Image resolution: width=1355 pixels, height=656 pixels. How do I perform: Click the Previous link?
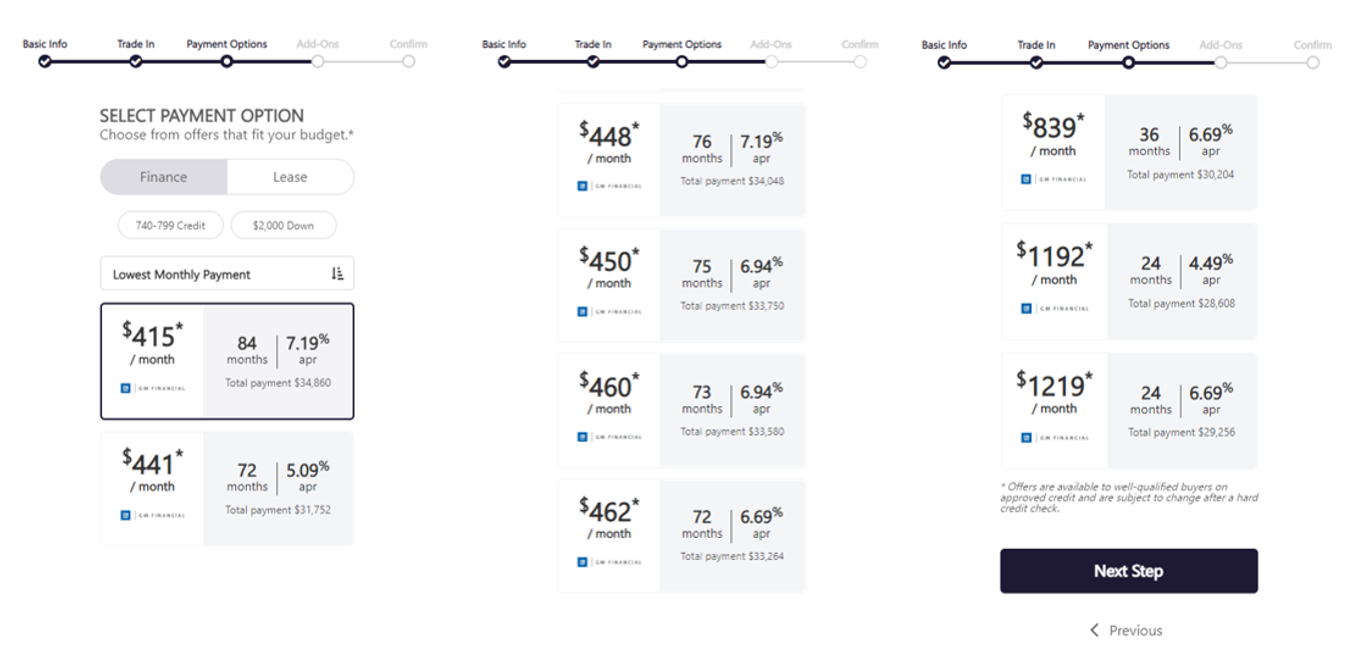pyautogui.click(x=1135, y=630)
